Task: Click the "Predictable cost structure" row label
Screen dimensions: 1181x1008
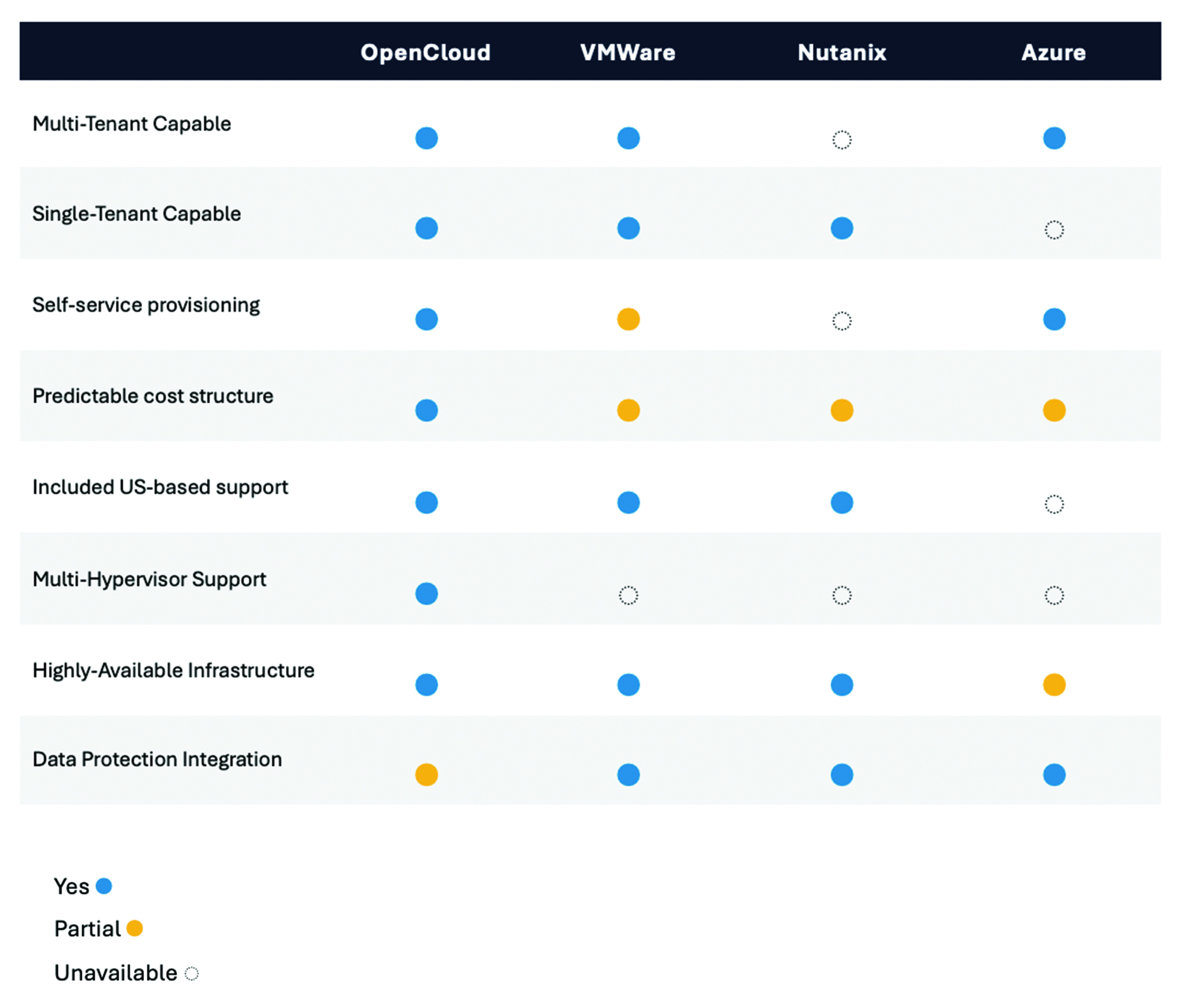Action: click(x=153, y=396)
